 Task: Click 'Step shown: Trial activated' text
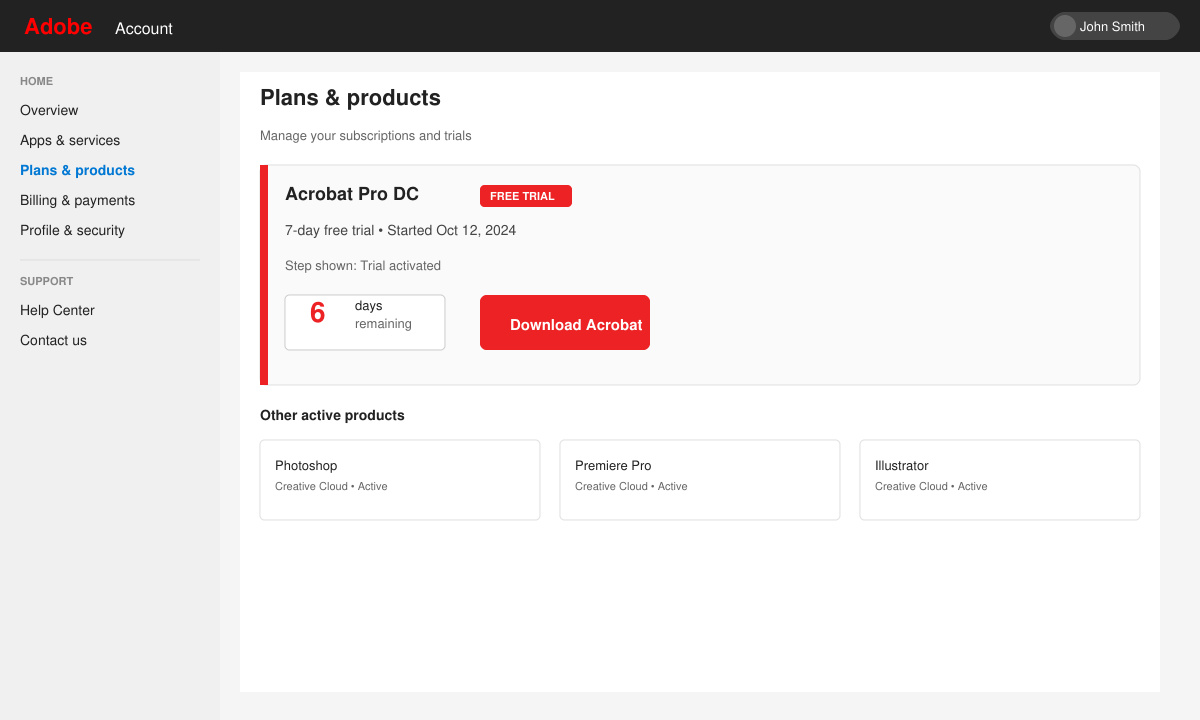363,265
